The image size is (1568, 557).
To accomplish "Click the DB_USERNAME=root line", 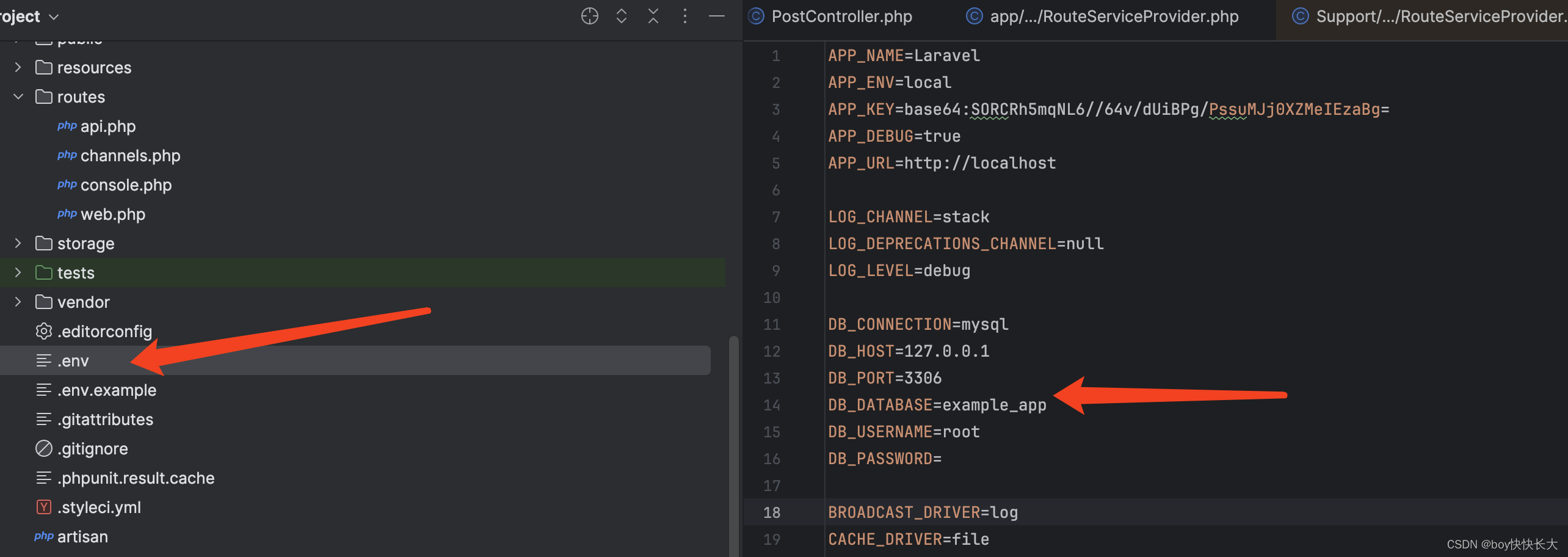I will point(904,432).
